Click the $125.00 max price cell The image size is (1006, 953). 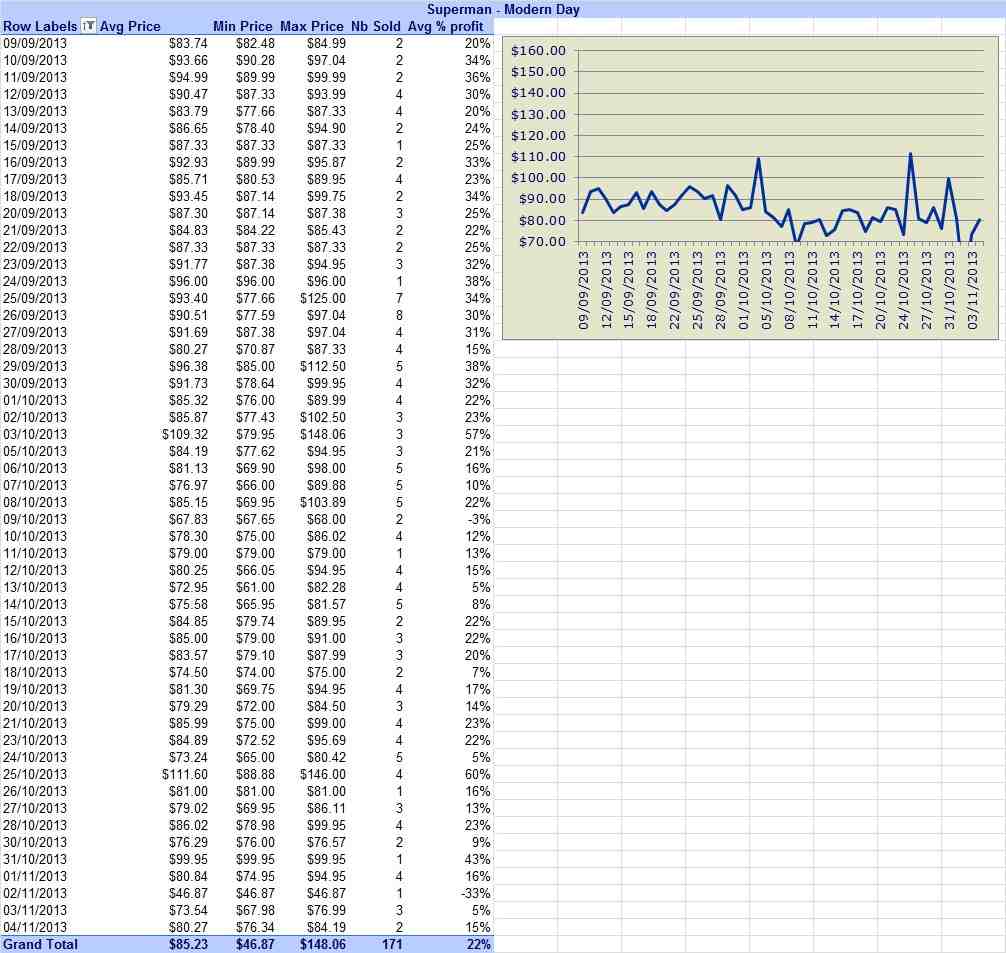pos(323,298)
